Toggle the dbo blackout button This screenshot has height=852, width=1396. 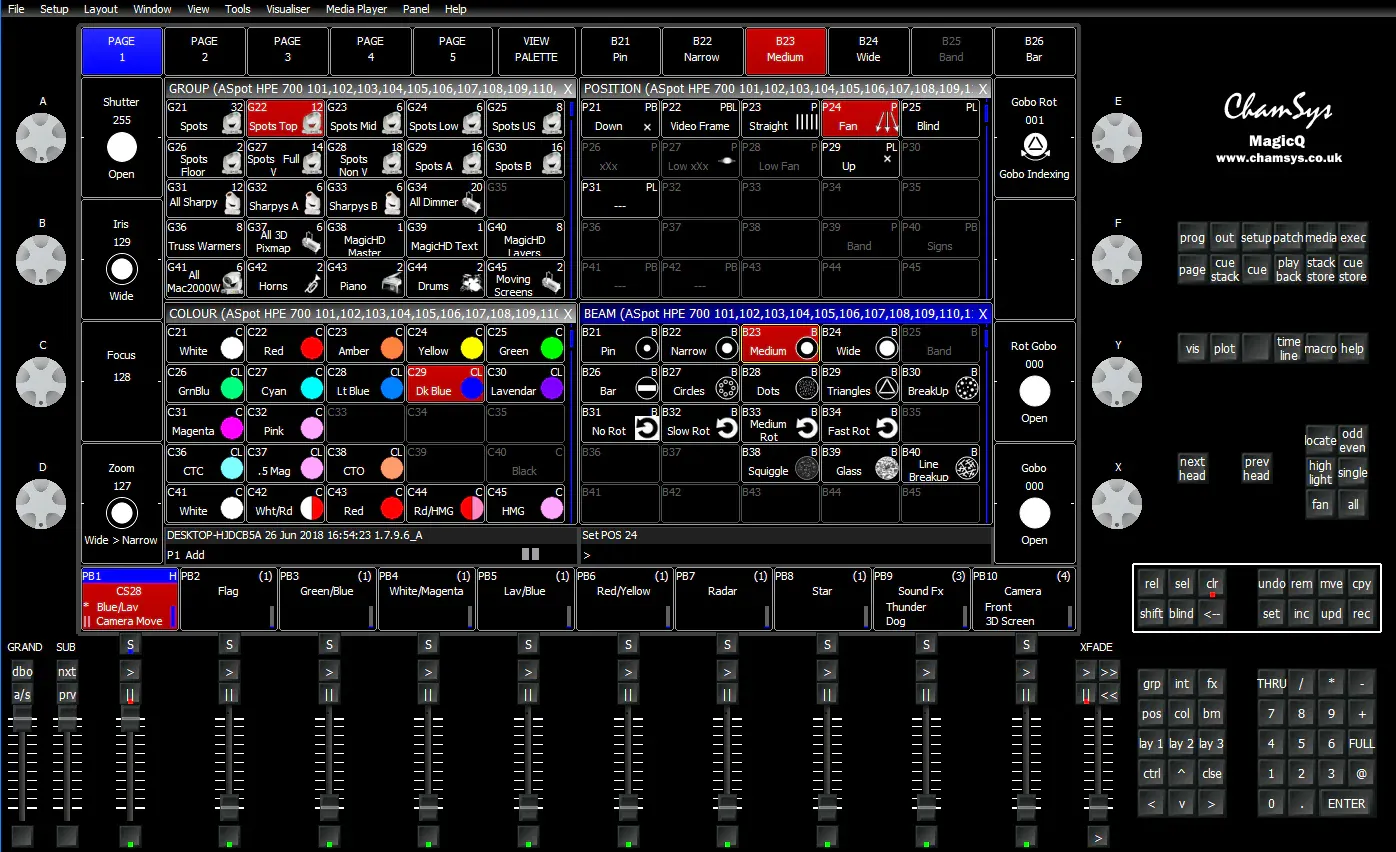click(22, 672)
